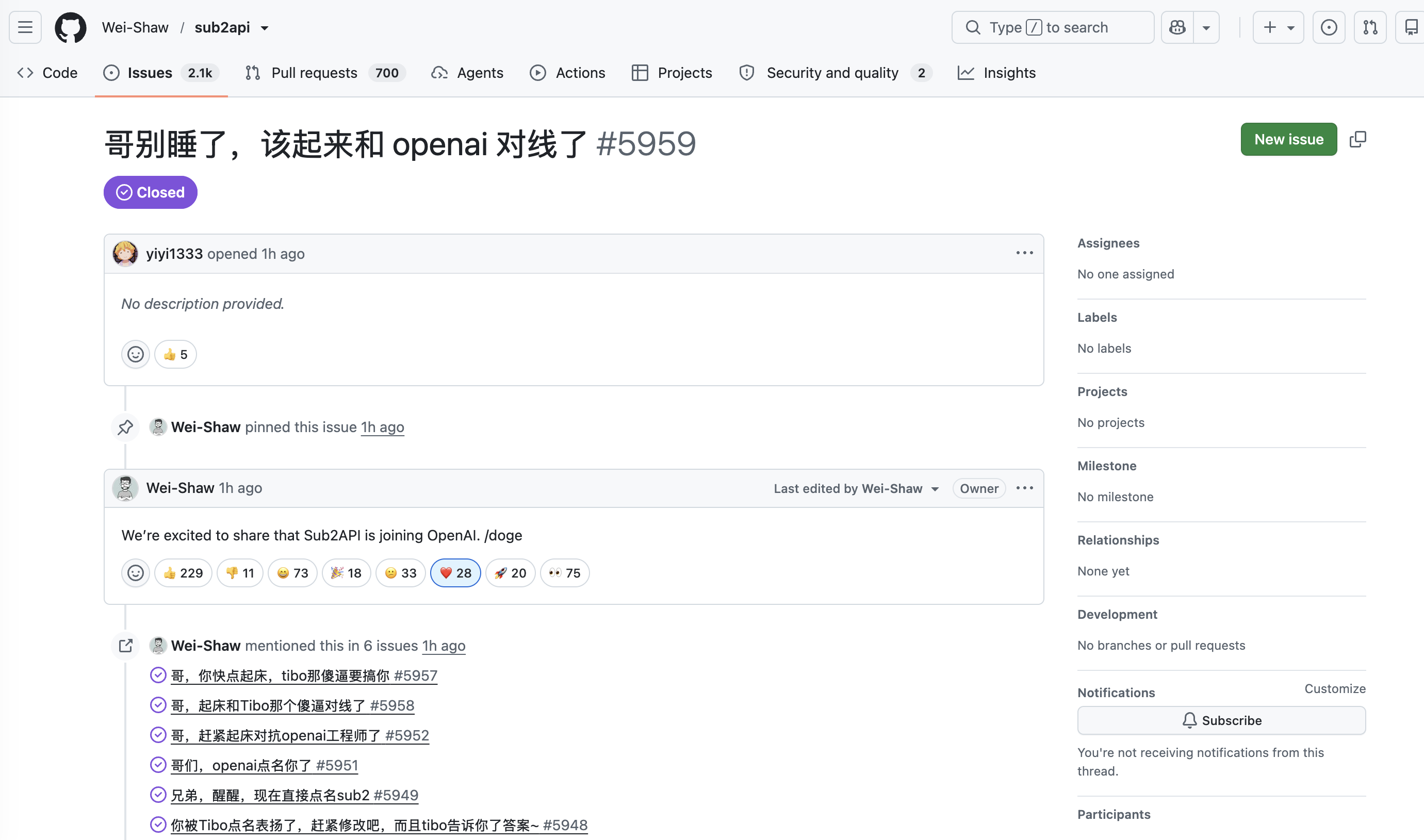Copy the issue link icon
This screenshot has width=1424, height=840.
[1358, 139]
